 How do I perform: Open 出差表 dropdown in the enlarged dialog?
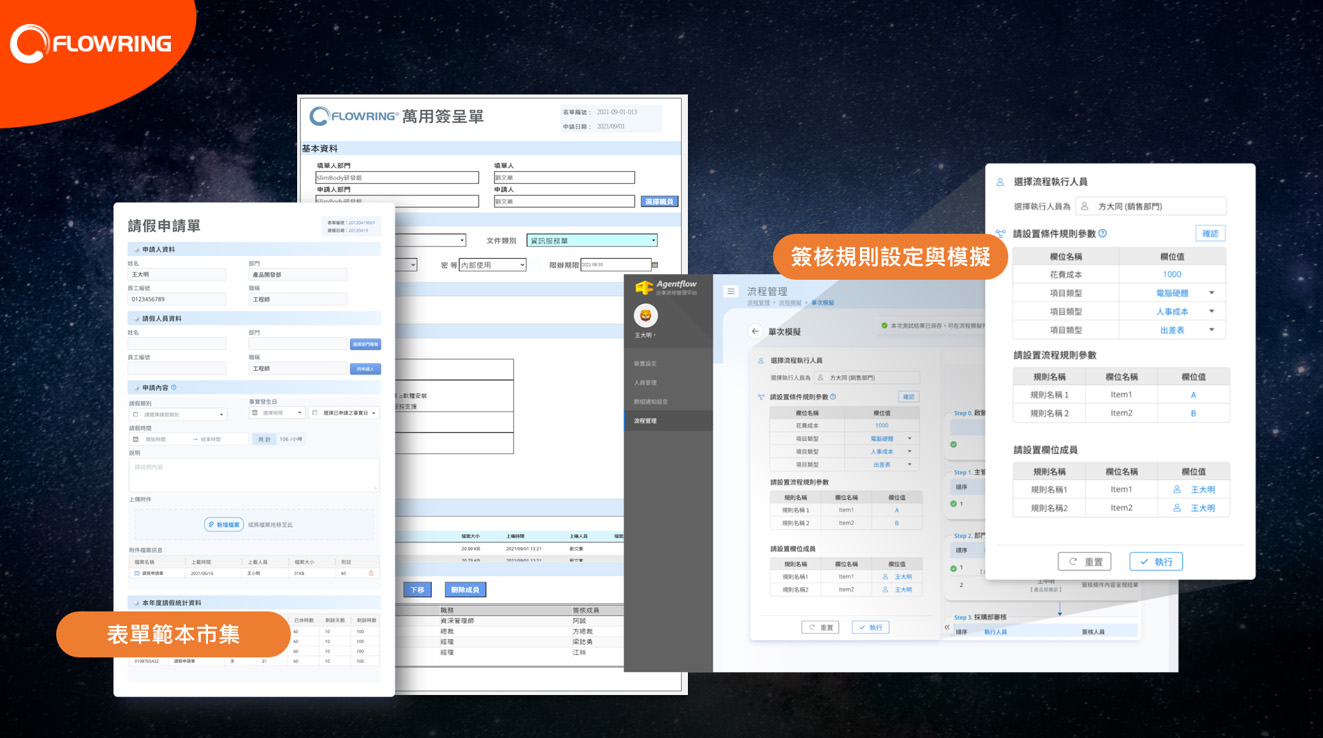[1211, 330]
